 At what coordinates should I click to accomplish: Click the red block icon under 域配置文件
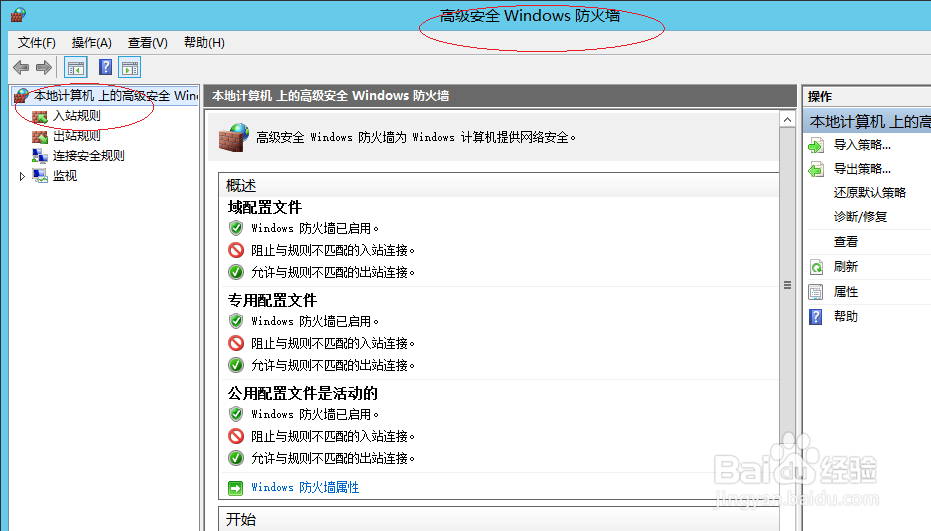[x=236, y=250]
